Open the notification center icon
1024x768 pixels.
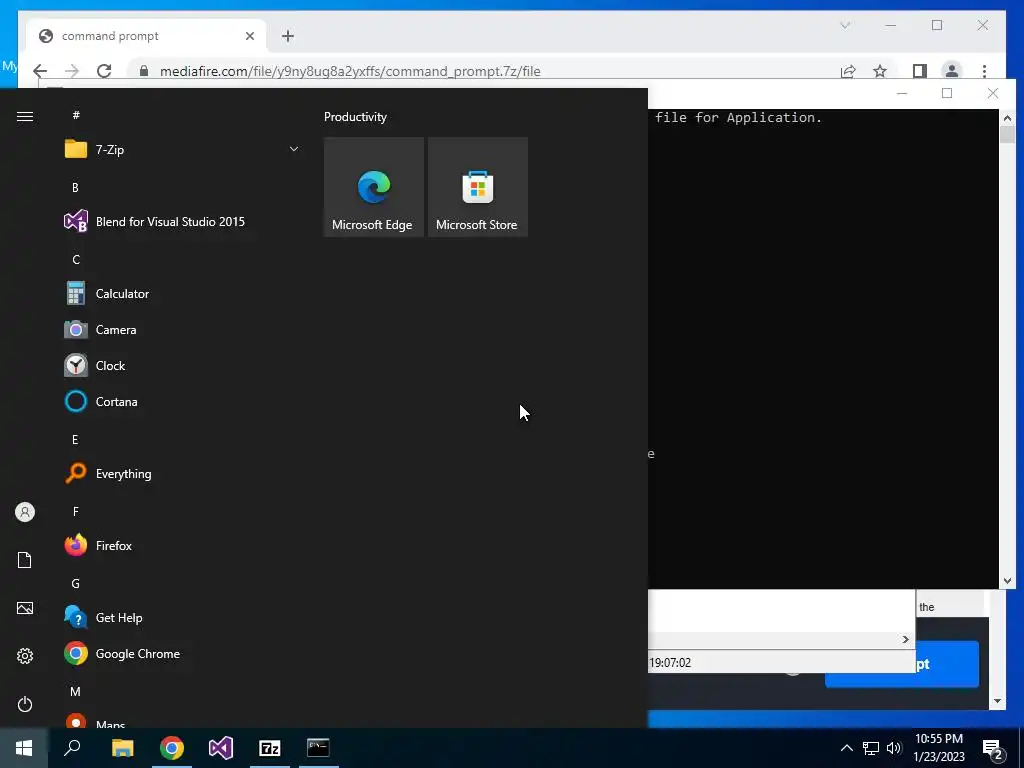(993, 749)
